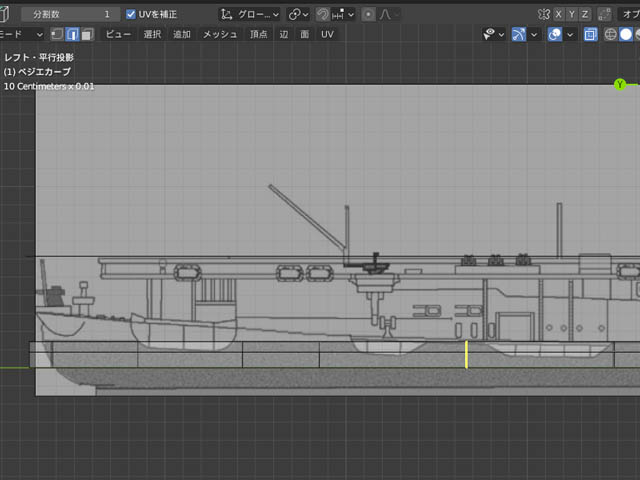Toggle Z axis mirror
This screenshot has height=480, width=640.
click(x=585, y=15)
